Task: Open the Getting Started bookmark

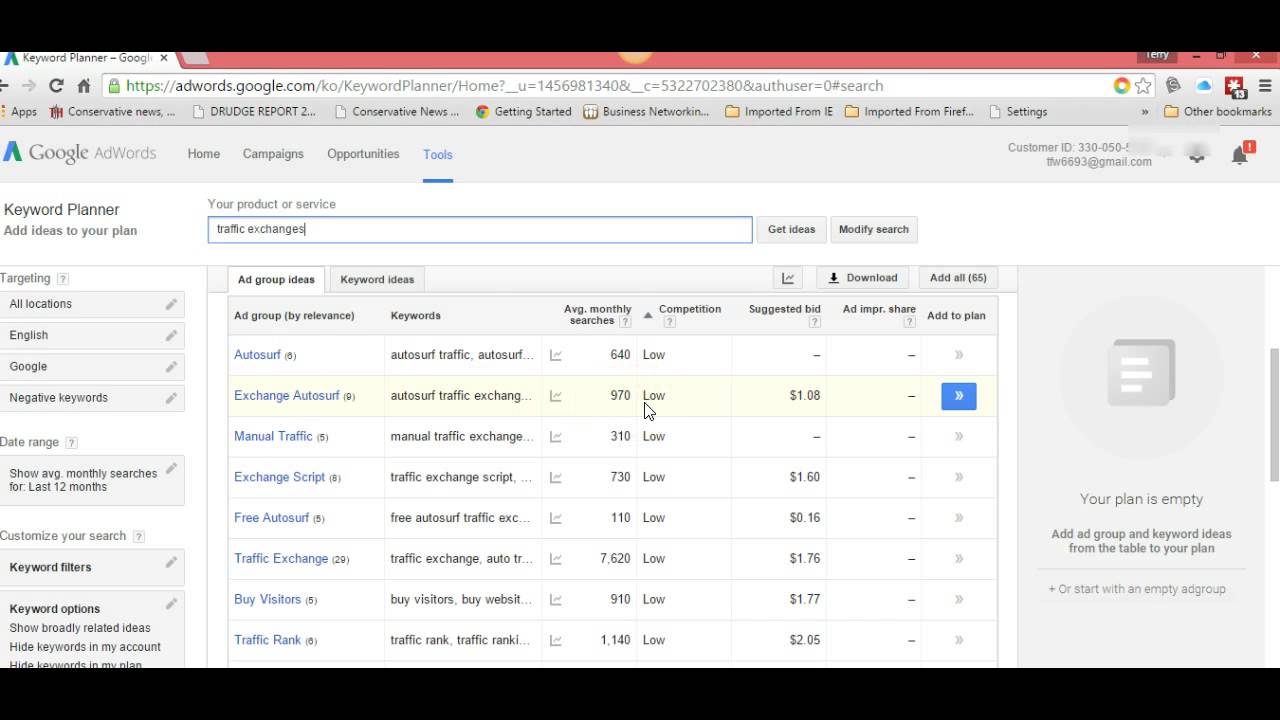Action: (523, 112)
